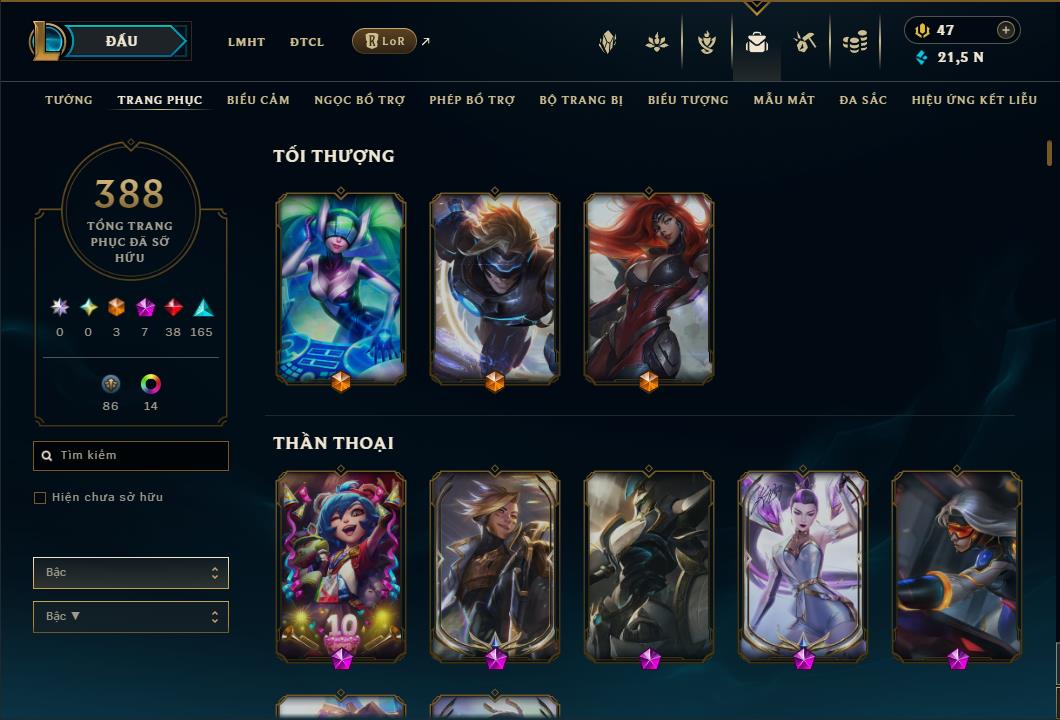Open the Store coins icon
Viewport: 1060px width, 720px height.
pyautogui.click(x=855, y=43)
